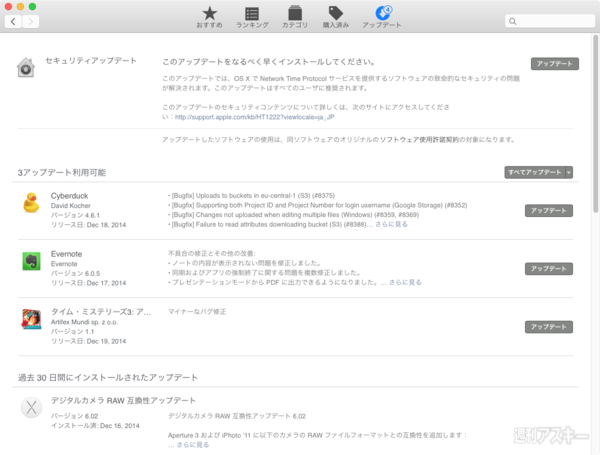600x455 pixels.
Task: Go back with the left arrow button
Action: click(x=13, y=21)
